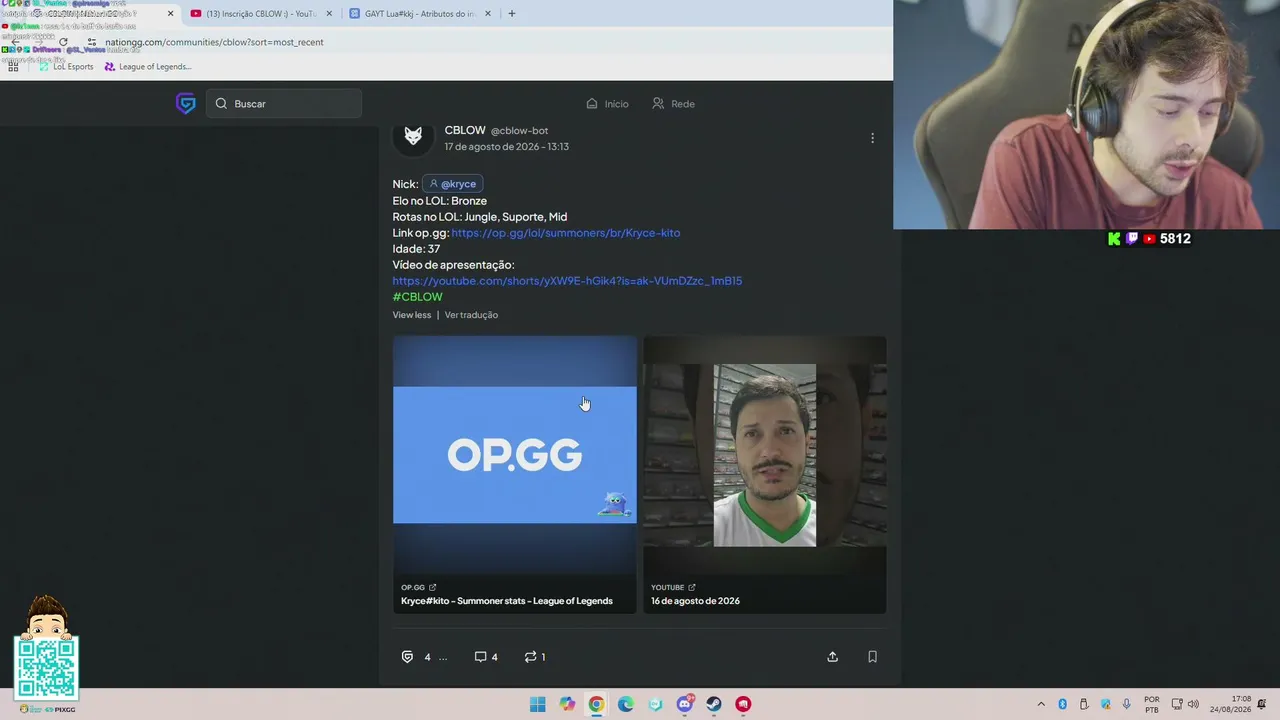The height and width of the screenshot is (720, 1280).
Task: Click the post timestamp 17 de agosto de 2026
Action: [507, 147]
